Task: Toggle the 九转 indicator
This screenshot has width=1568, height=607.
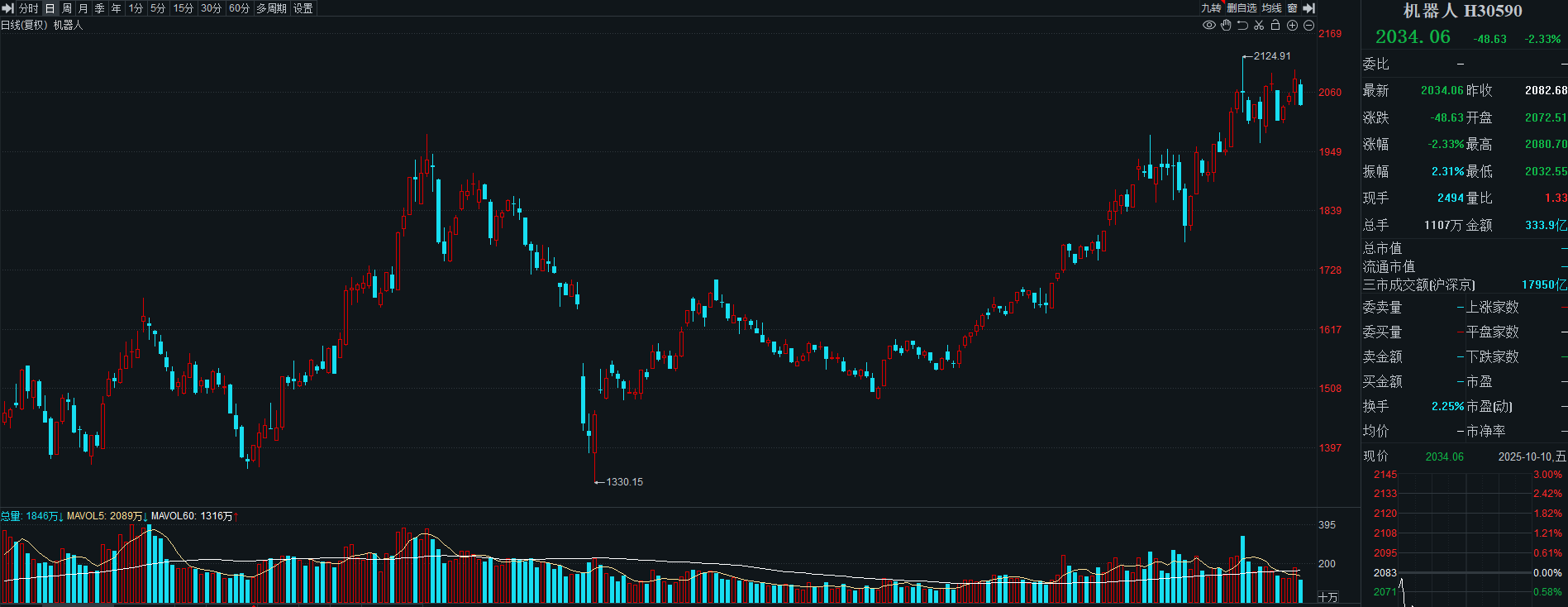Action: (1211, 8)
